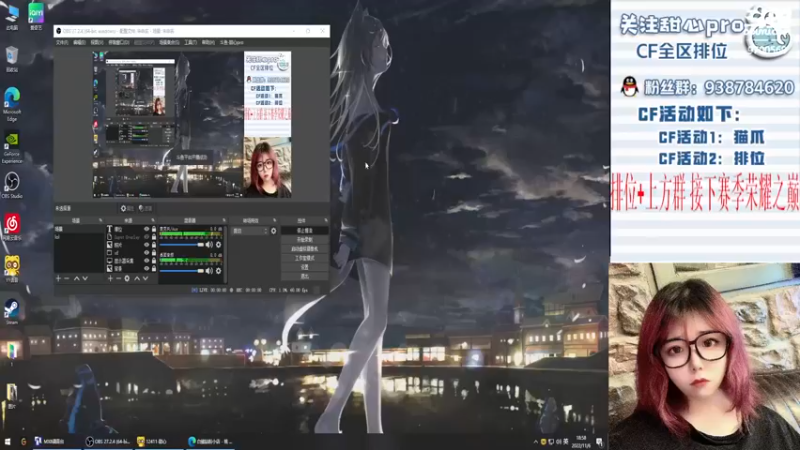Pop out the Controls dock using its header icon
Image resolution: width=800 pixels, height=450 pixels.
326,220
